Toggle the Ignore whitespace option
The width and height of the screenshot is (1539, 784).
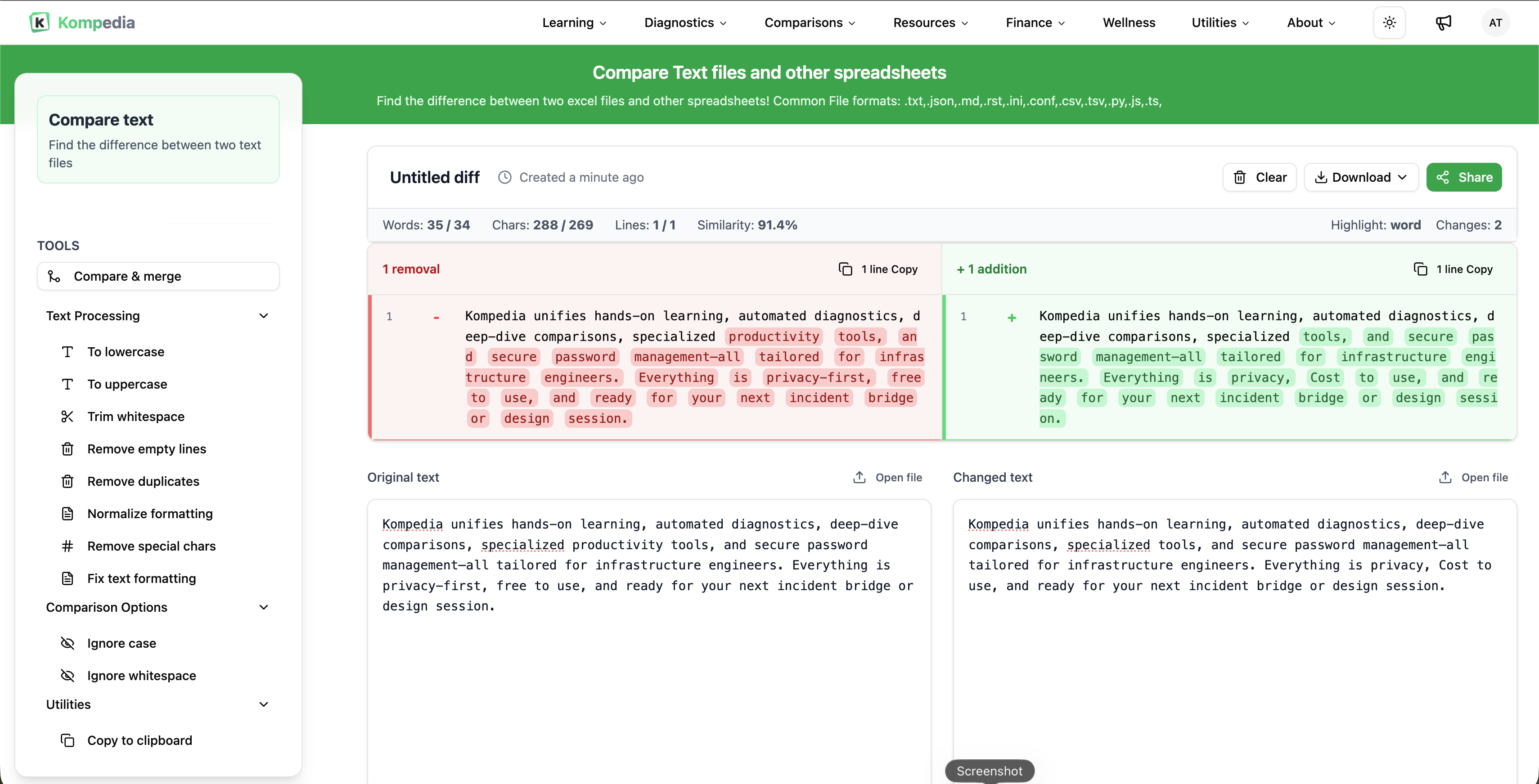point(141,675)
